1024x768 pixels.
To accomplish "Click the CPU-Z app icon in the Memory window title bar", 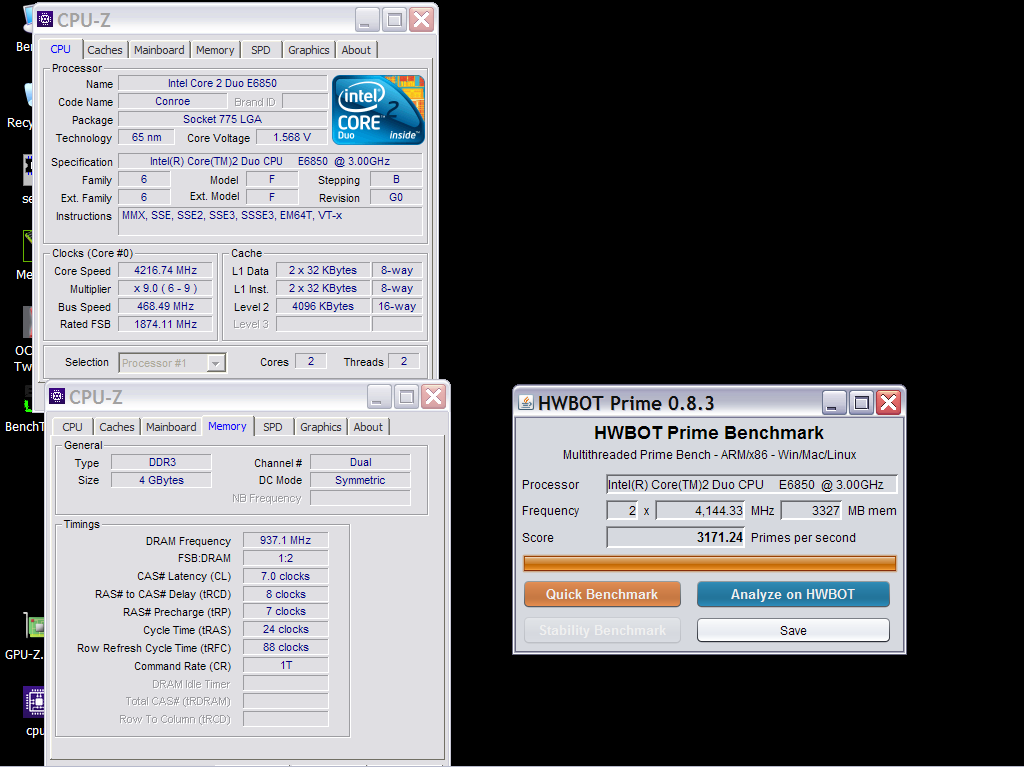I will [57, 396].
